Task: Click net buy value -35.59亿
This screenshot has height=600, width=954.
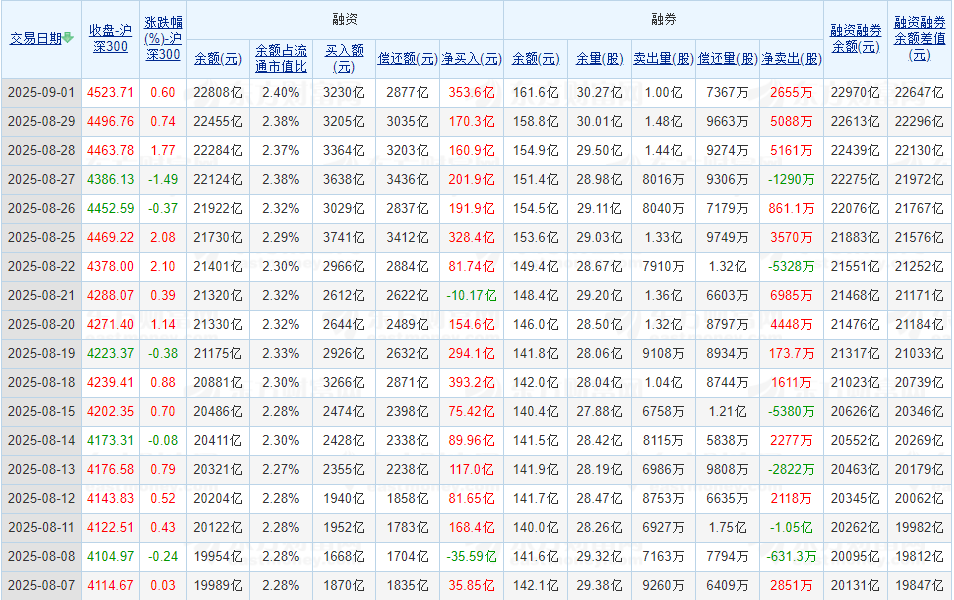Action: (472, 556)
